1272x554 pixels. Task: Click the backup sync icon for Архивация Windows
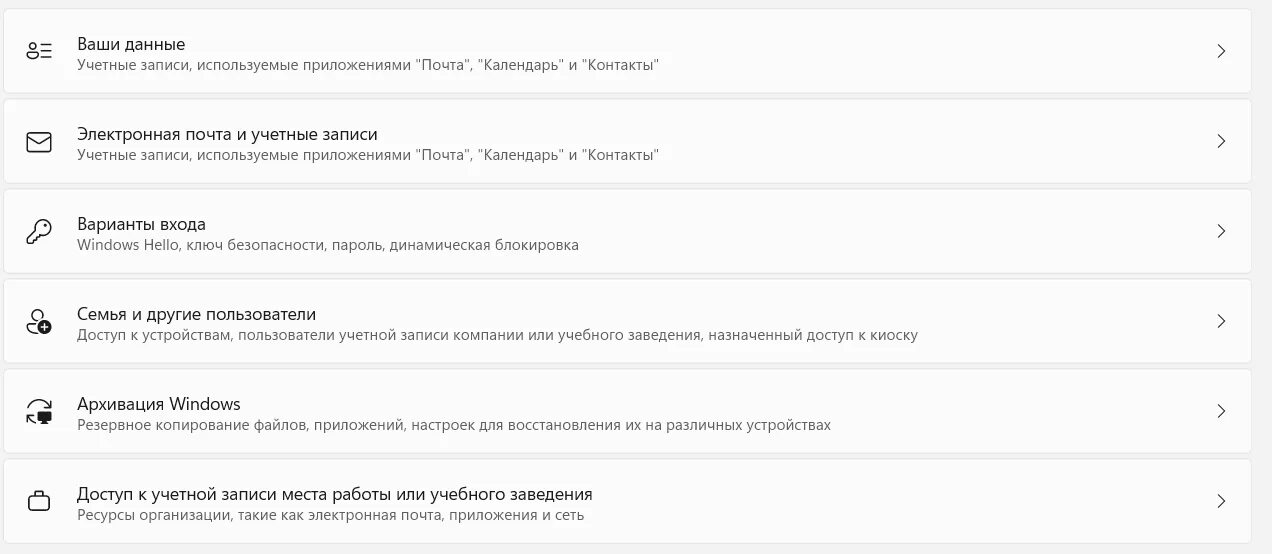[39, 411]
